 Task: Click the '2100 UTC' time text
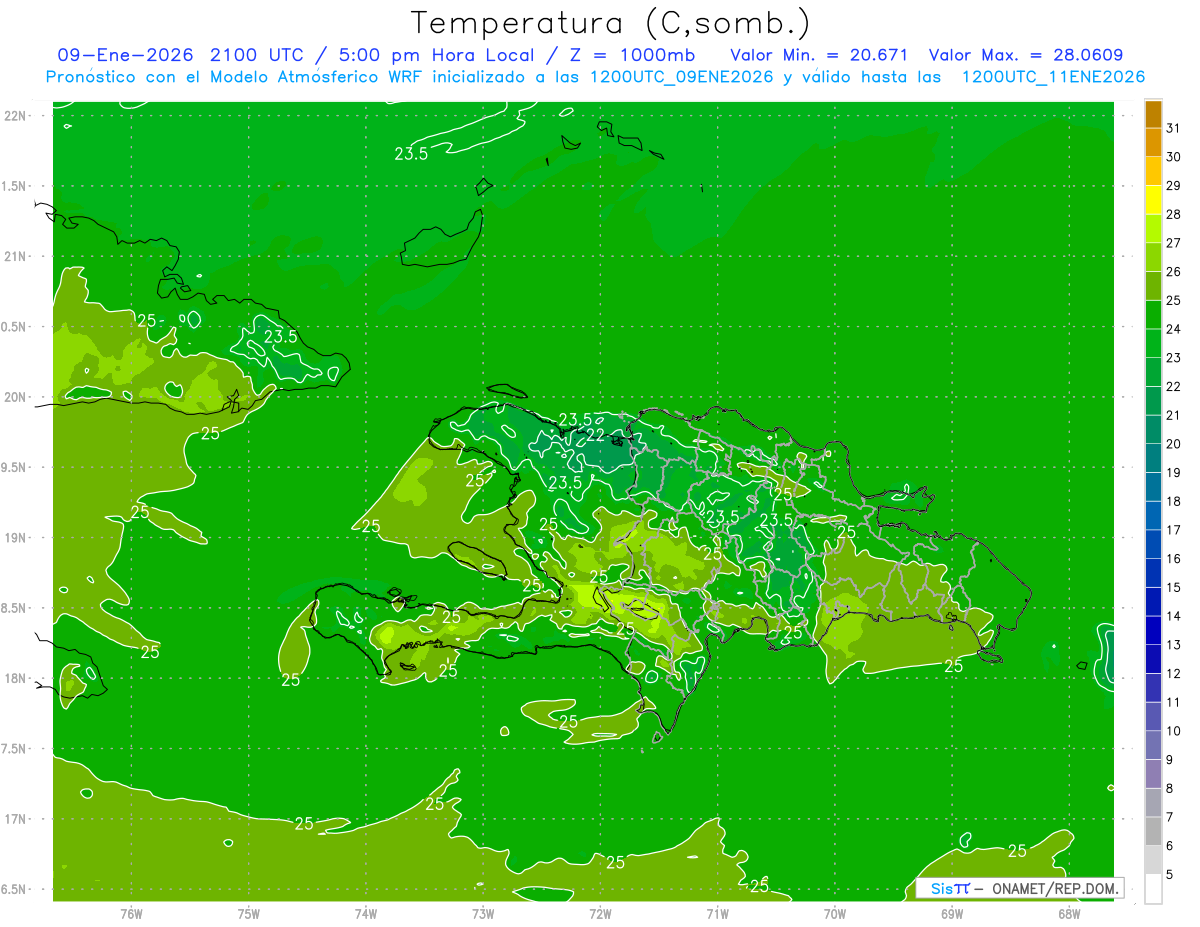click(259, 54)
